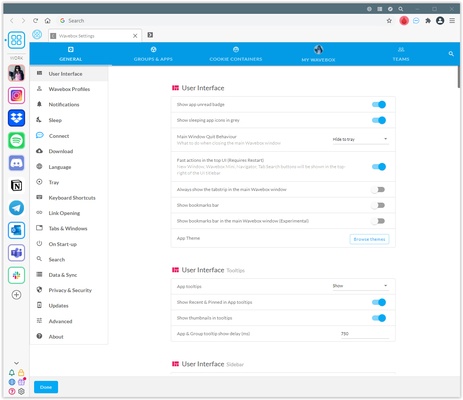Image resolution: width=463 pixels, height=400 pixels.
Task: Toggle Fast actions in the top UI
Action: coord(379,167)
